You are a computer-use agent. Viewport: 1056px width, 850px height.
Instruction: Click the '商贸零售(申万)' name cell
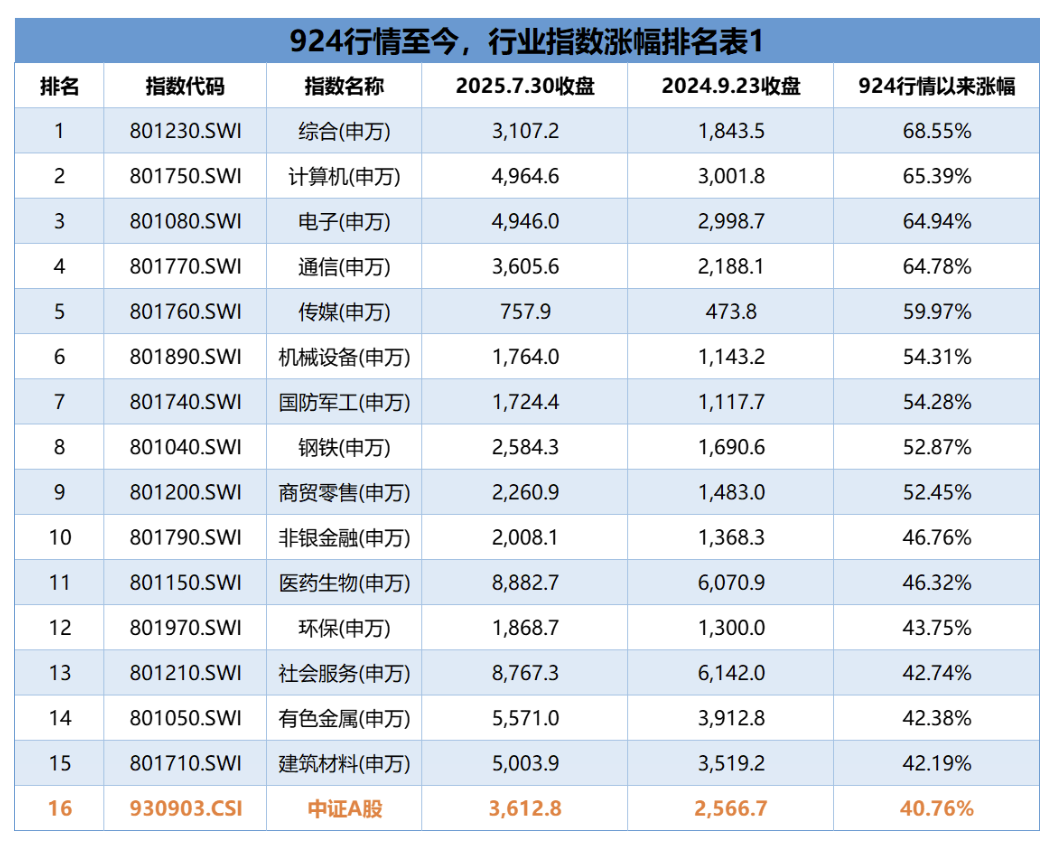point(344,492)
